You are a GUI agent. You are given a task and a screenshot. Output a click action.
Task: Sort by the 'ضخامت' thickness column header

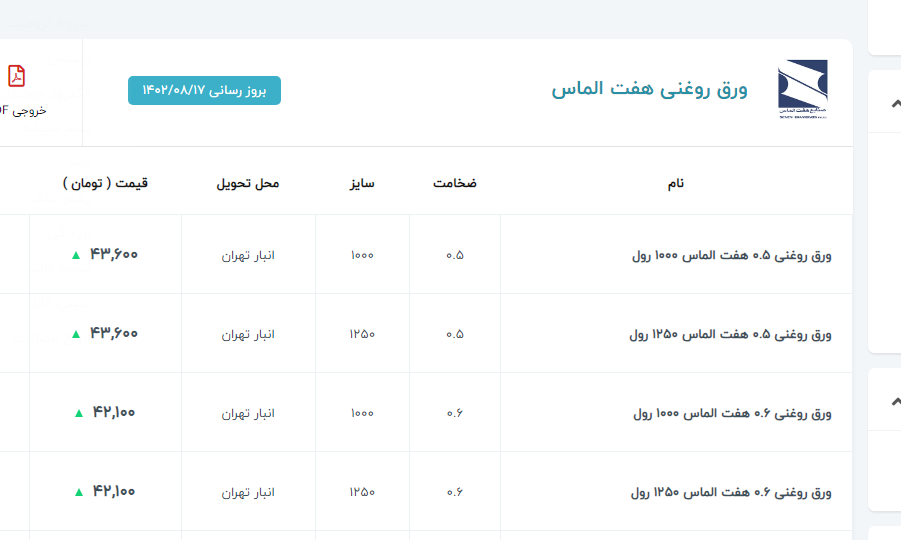pos(455,183)
